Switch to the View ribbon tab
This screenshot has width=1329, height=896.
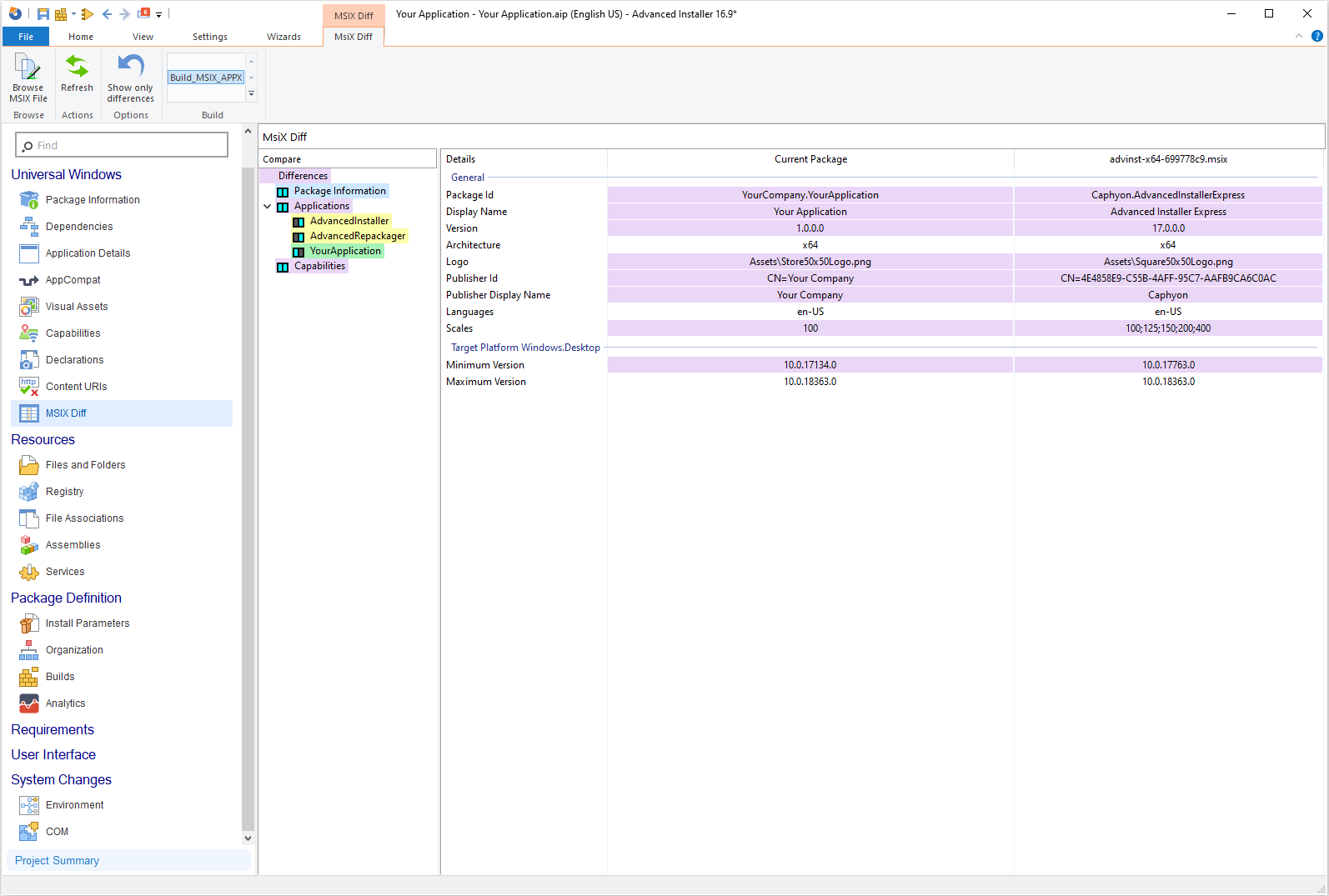coord(143,37)
